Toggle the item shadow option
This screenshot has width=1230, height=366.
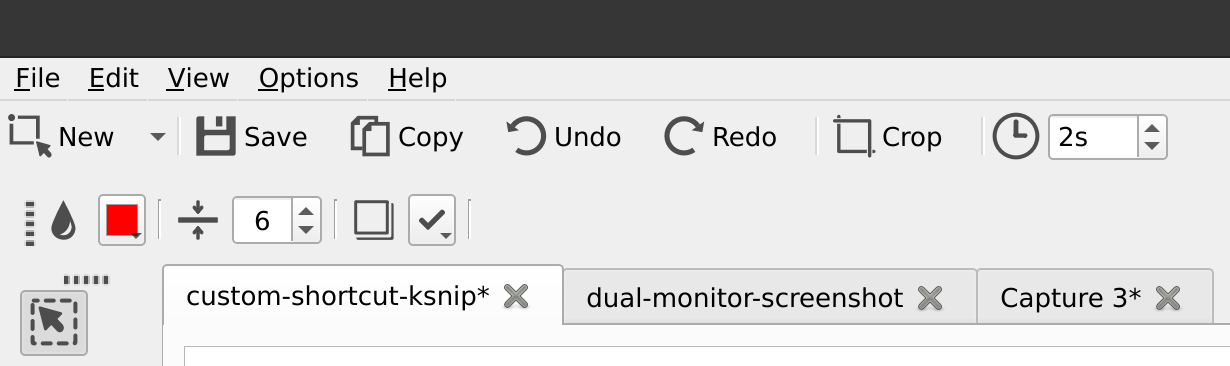[x=374, y=220]
